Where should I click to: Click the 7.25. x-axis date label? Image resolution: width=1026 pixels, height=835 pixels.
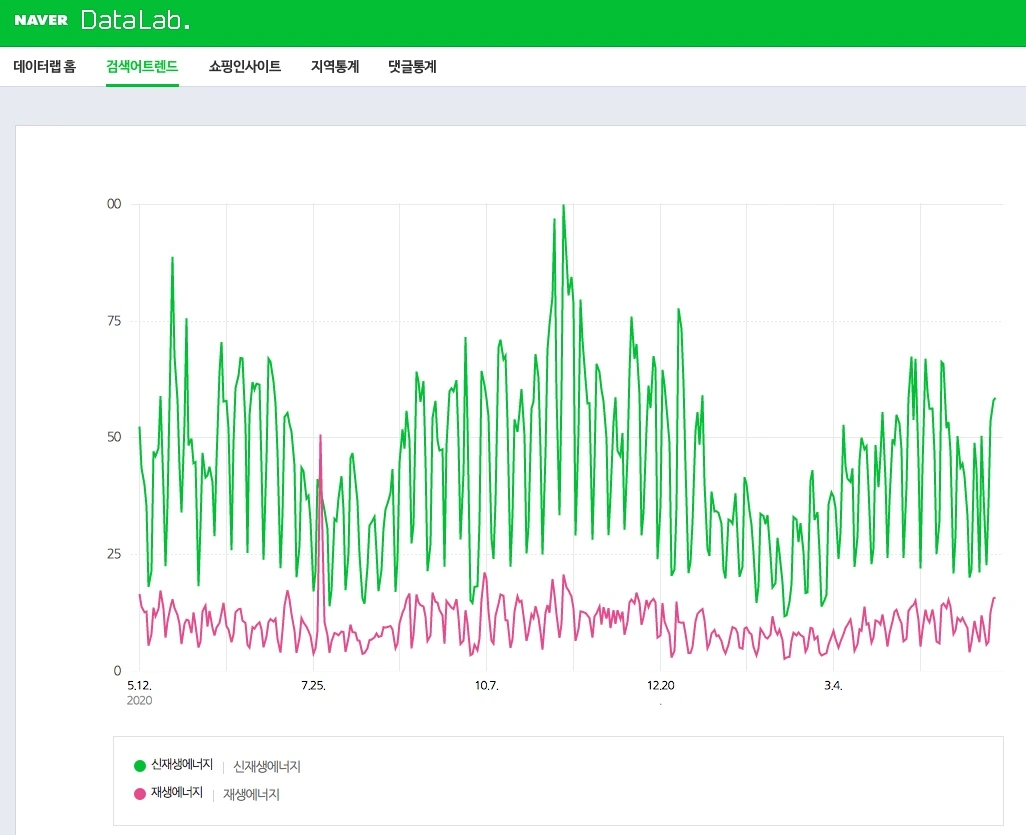click(313, 685)
